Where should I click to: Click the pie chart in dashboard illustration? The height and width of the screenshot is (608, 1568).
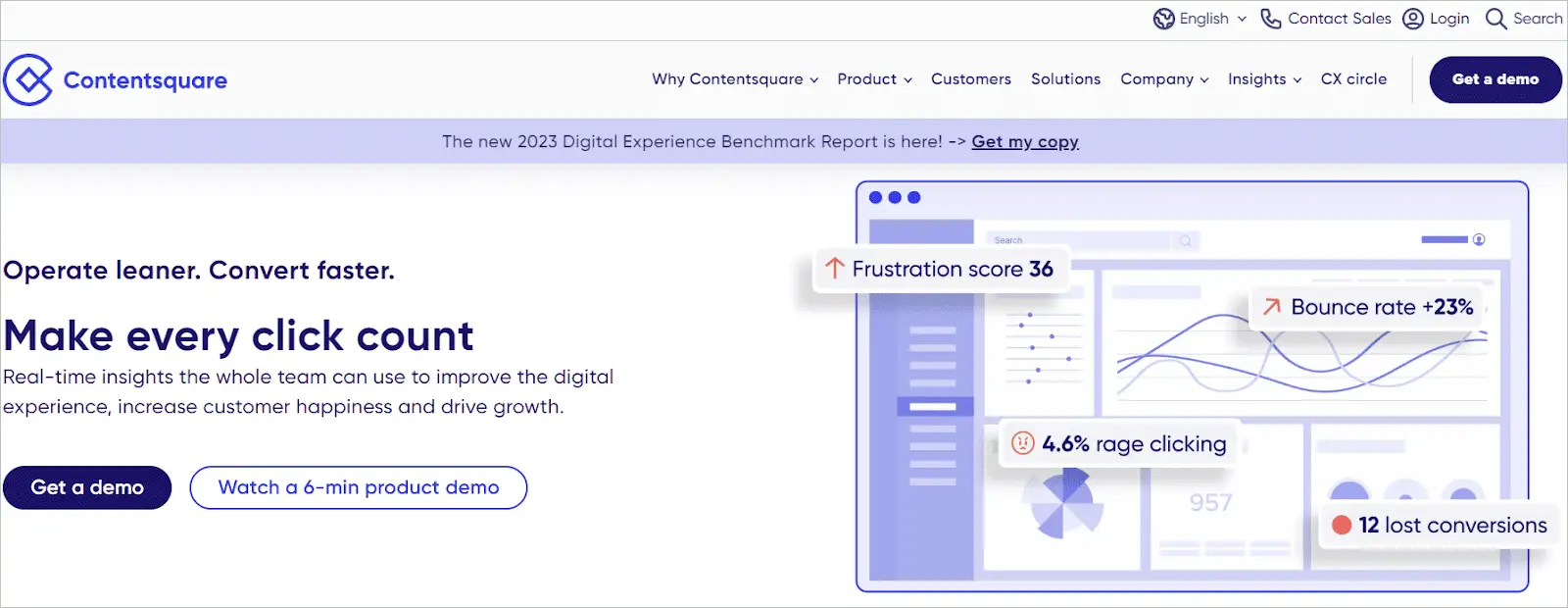[1062, 503]
